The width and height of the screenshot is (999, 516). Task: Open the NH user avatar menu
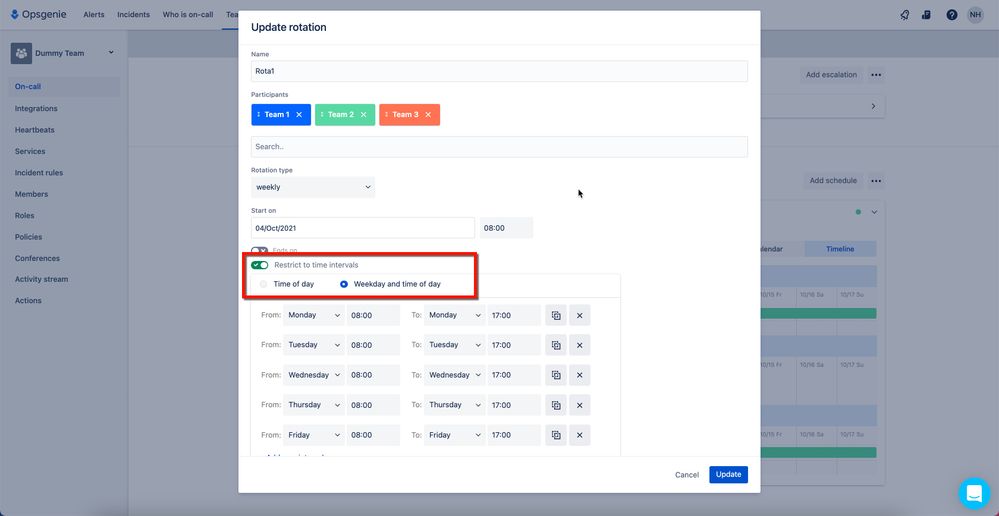click(975, 15)
